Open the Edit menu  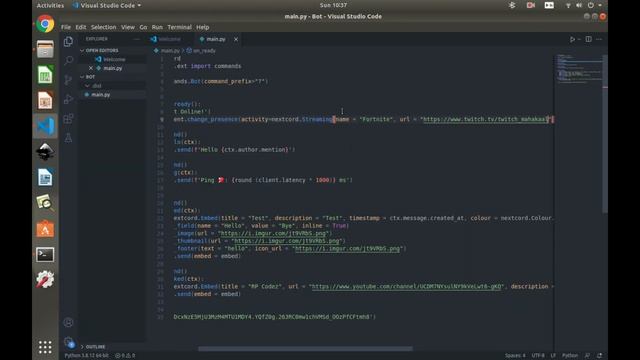coord(81,27)
